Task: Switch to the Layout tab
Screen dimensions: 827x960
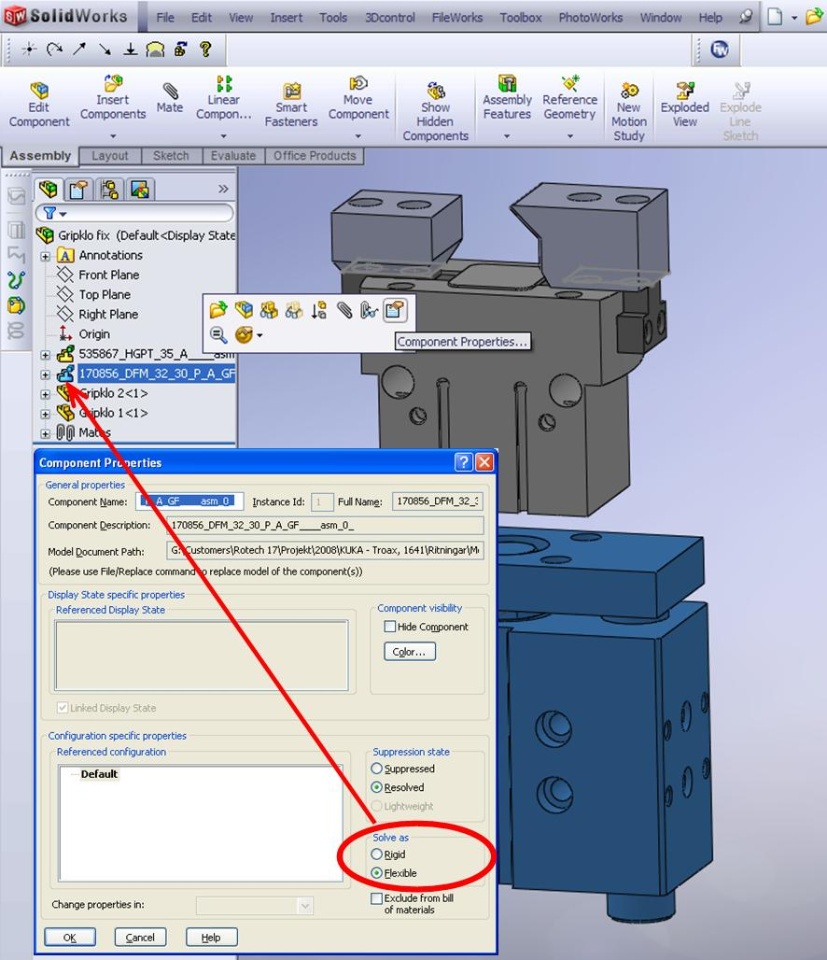Action: click(x=110, y=156)
